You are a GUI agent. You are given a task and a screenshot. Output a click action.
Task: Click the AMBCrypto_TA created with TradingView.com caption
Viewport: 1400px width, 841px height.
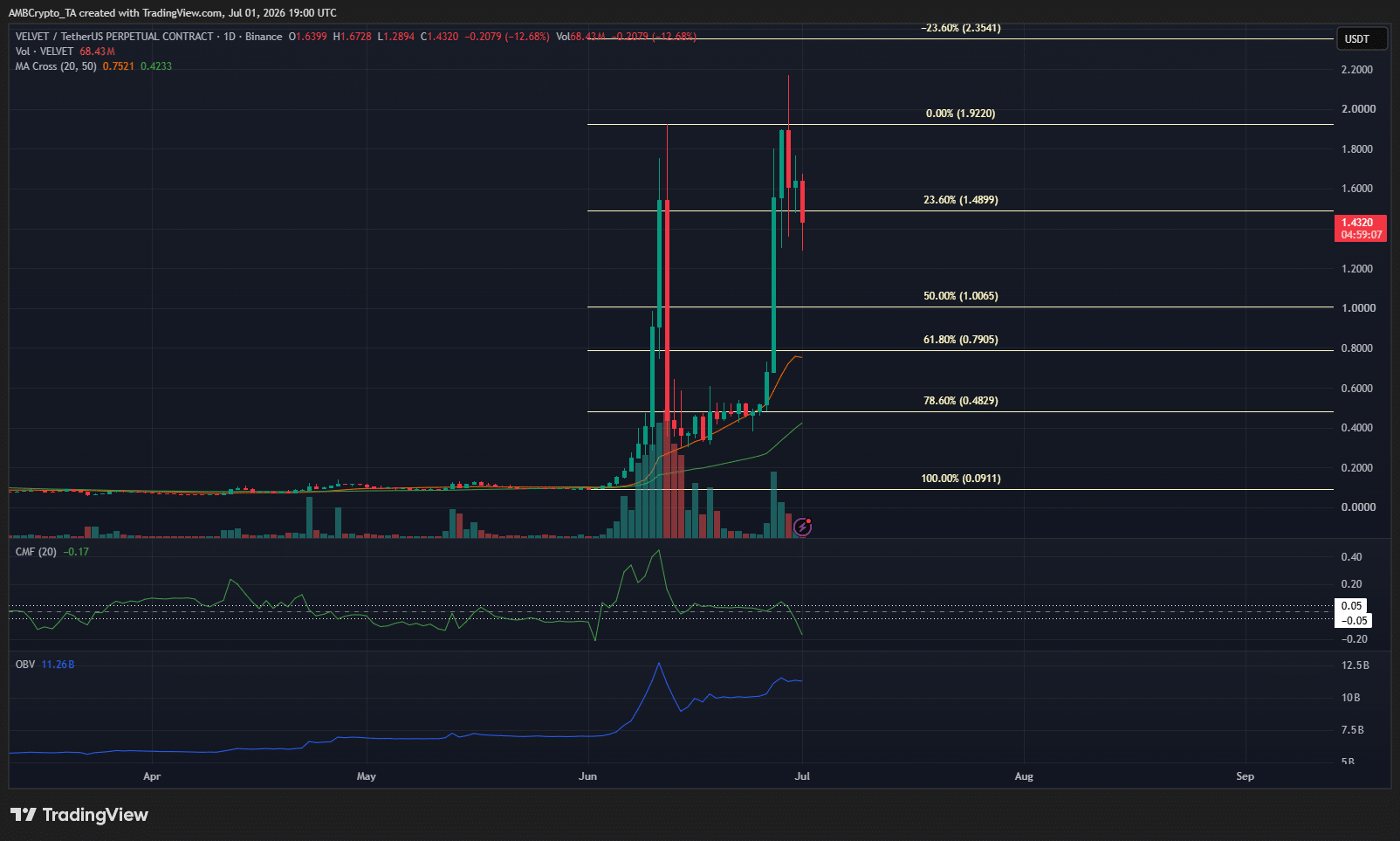173,13
